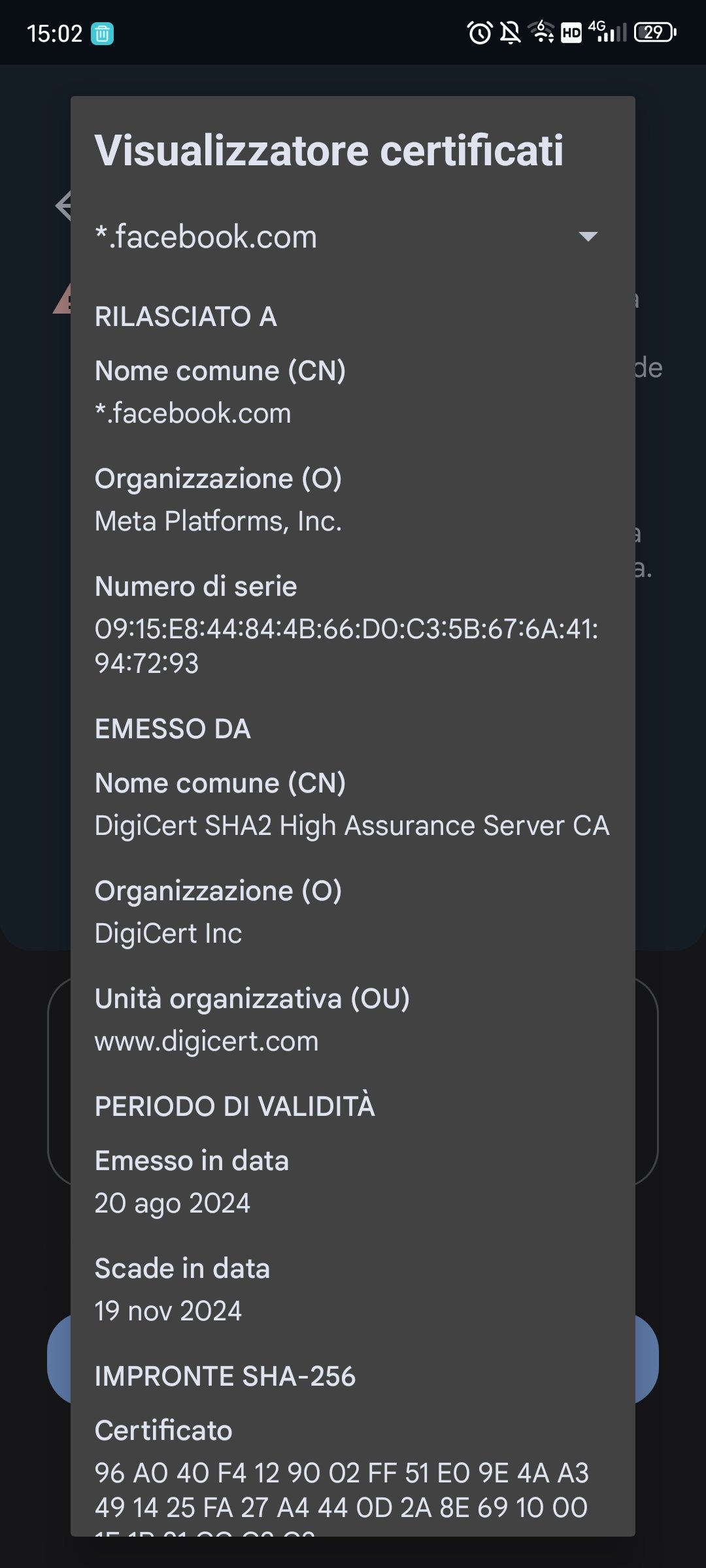Tap the 20 ago 2024 issue date
Image resolution: width=706 pixels, height=1568 pixels.
[x=173, y=1203]
